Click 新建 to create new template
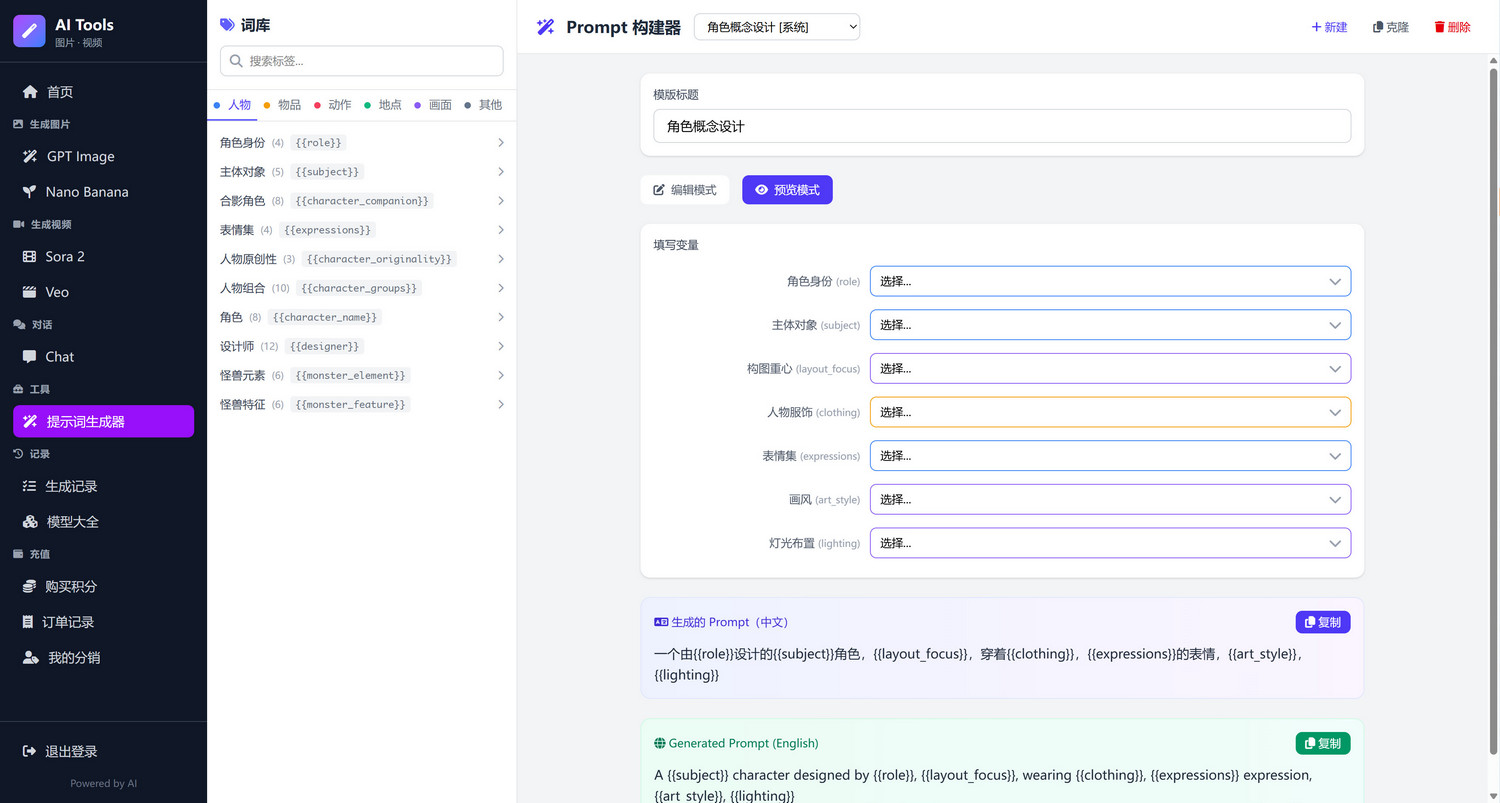This screenshot has width=1500, height=803. [1329, 27]
